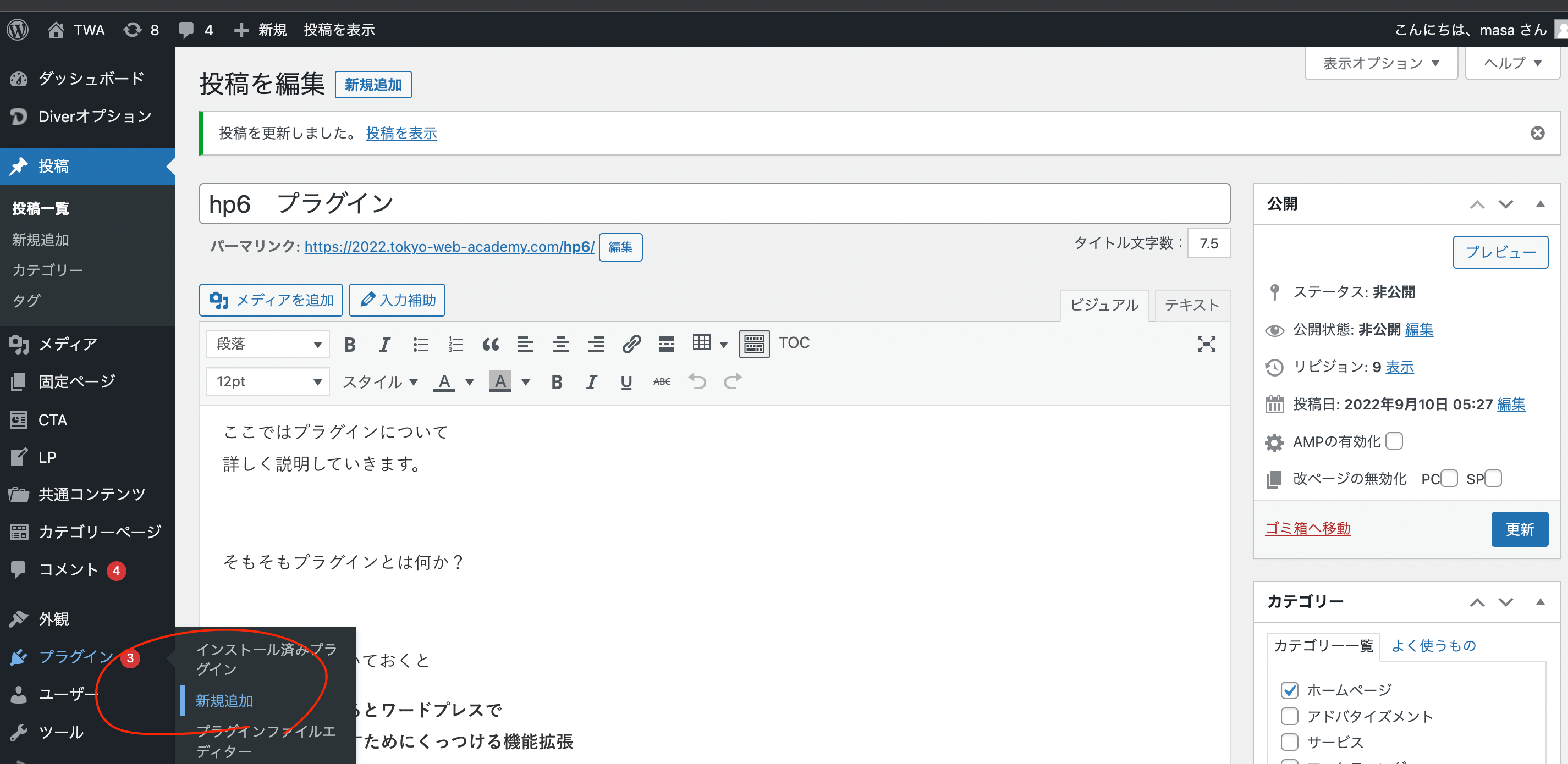
Task: Enter distraction-free fullscreen mode
Action: tap(1207, 344)
